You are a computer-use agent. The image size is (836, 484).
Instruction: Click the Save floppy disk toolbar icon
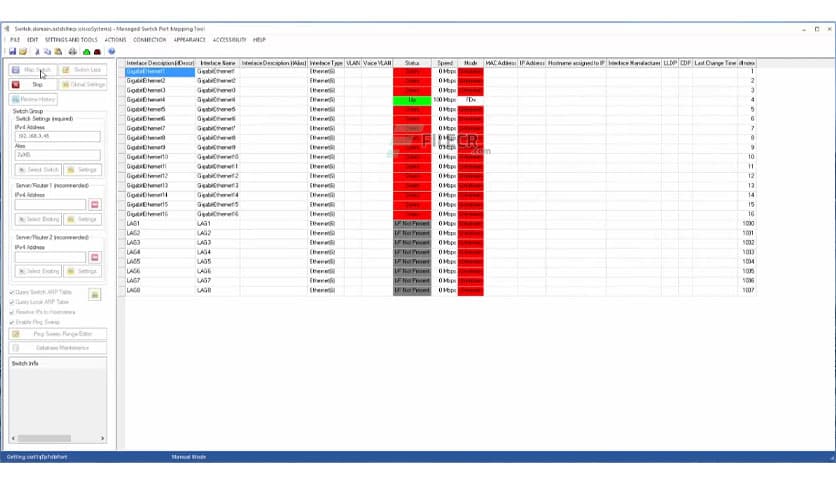coord(12,52)
